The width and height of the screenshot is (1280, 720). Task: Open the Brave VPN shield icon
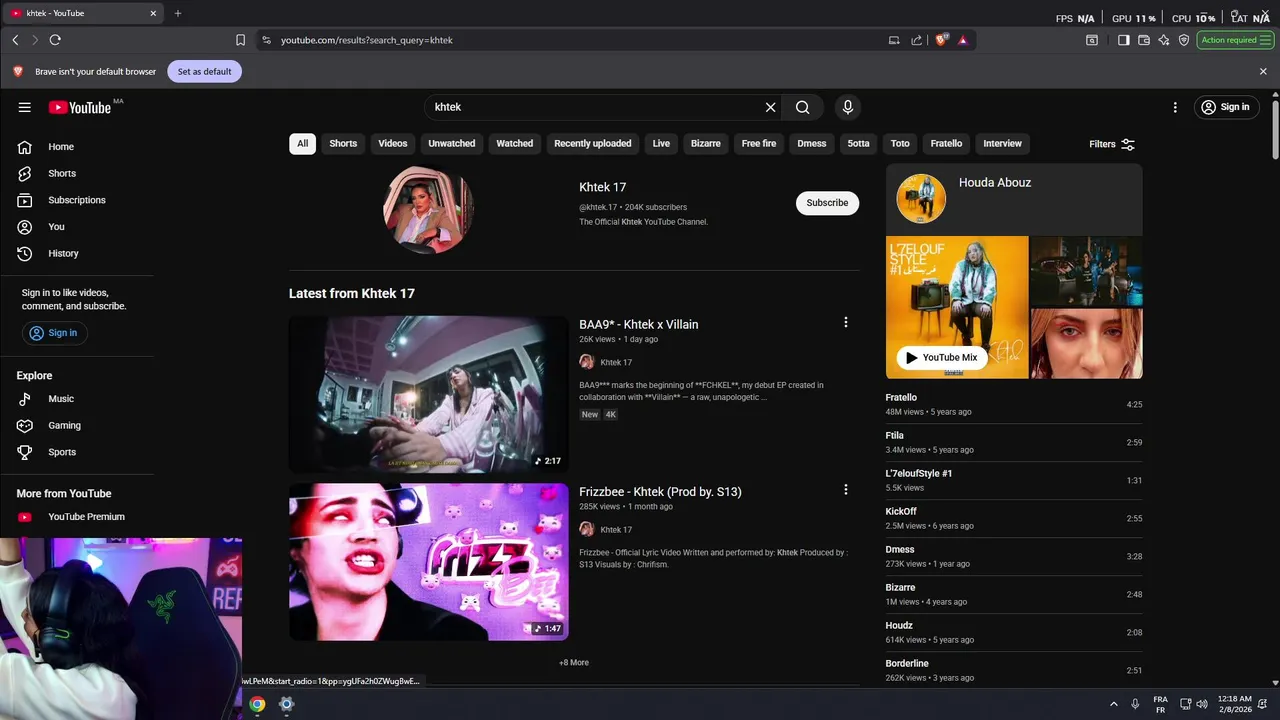tap(1184, 40)
